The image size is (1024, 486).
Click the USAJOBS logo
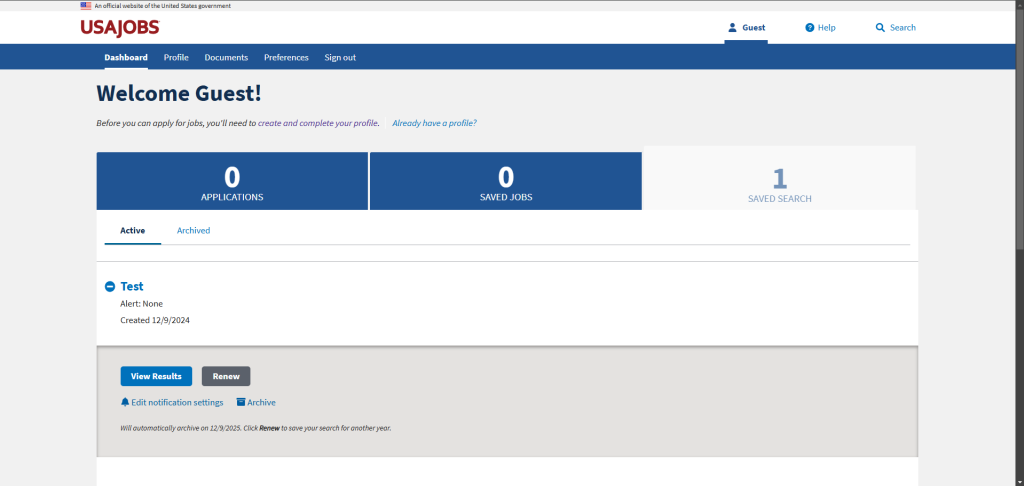(119, 27)
